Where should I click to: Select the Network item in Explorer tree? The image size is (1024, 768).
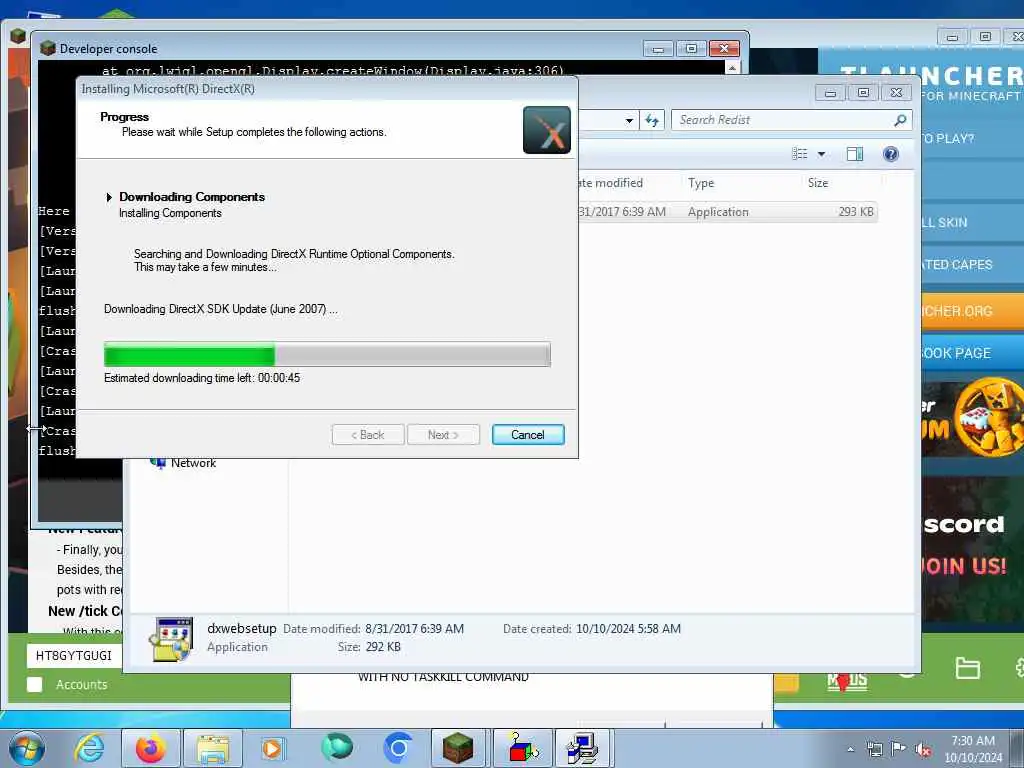(193, 463)
